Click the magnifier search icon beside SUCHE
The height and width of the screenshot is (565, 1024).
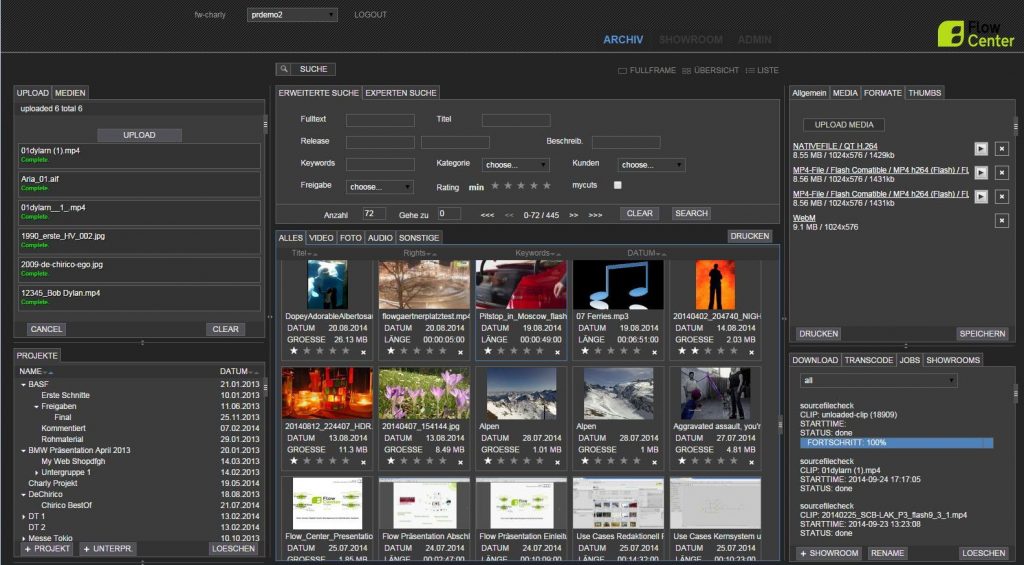284,70
